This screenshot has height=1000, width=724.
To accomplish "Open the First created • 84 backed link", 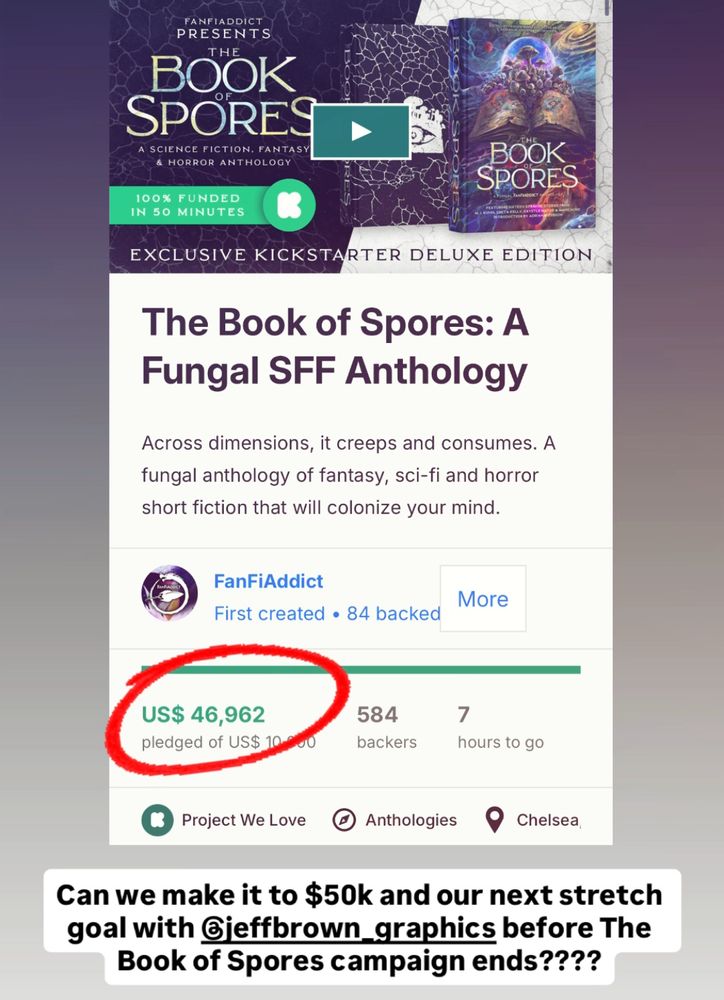I will 327,614.
